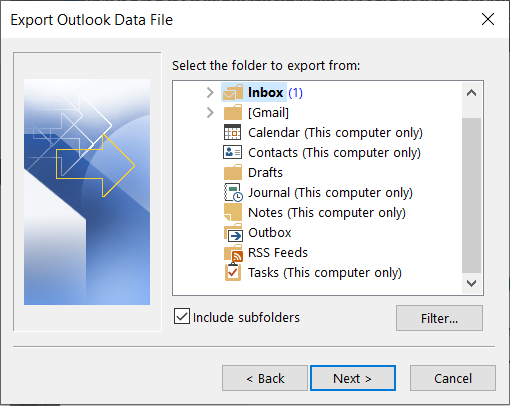Click the RSS Feeds orange icon
The width and height of the screenshot is (510, 406).
pos(233,253)
